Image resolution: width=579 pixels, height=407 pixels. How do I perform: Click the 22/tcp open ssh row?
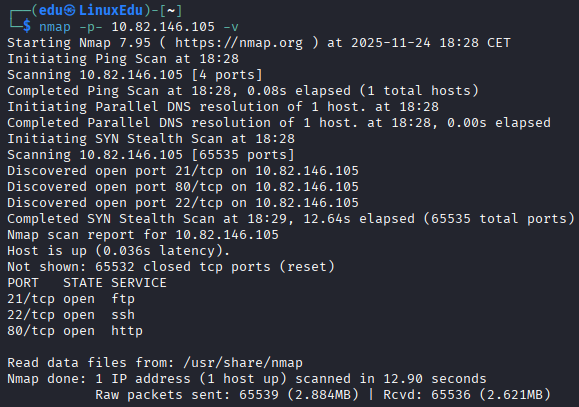point(71,315)
